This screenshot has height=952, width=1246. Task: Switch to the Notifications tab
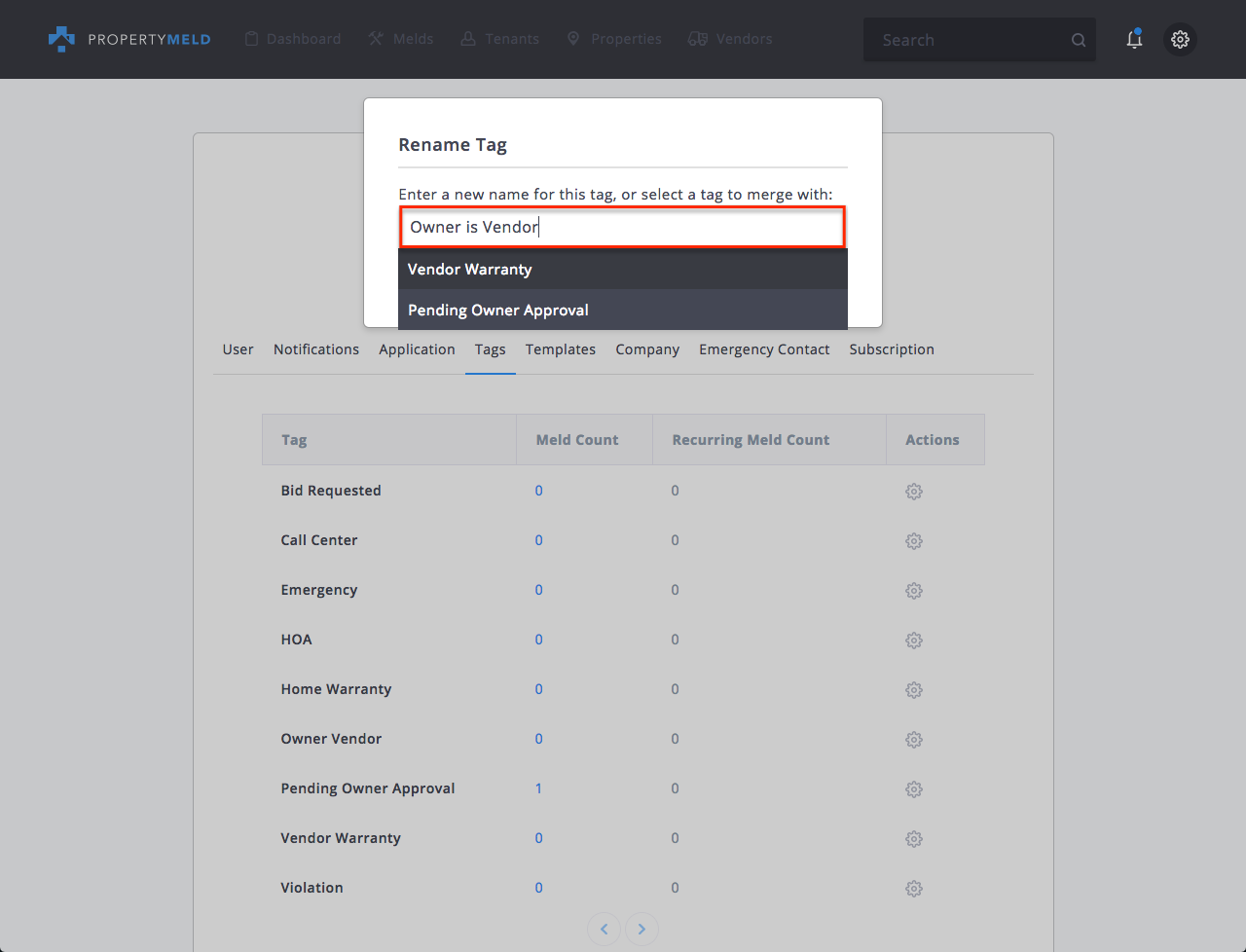tap(316, 349)
